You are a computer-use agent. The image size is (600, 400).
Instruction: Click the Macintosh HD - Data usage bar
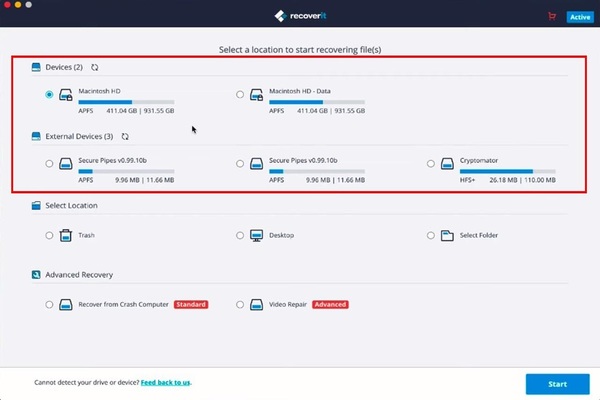tap(317, 102)
